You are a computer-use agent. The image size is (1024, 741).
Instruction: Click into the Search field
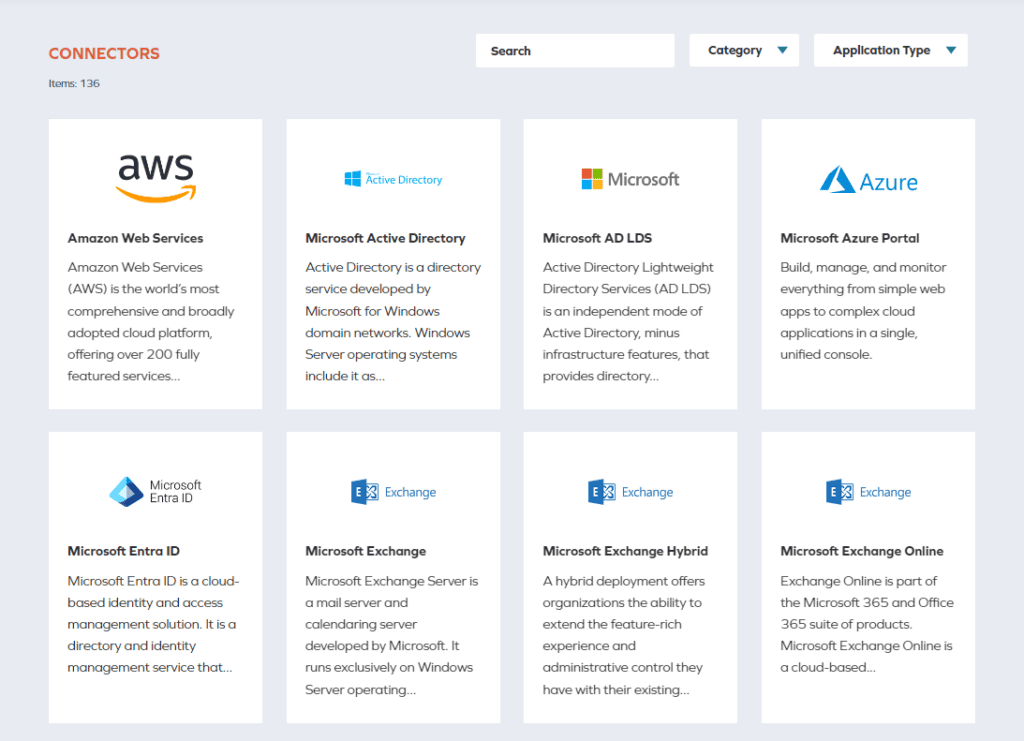[x=575, y=51]
